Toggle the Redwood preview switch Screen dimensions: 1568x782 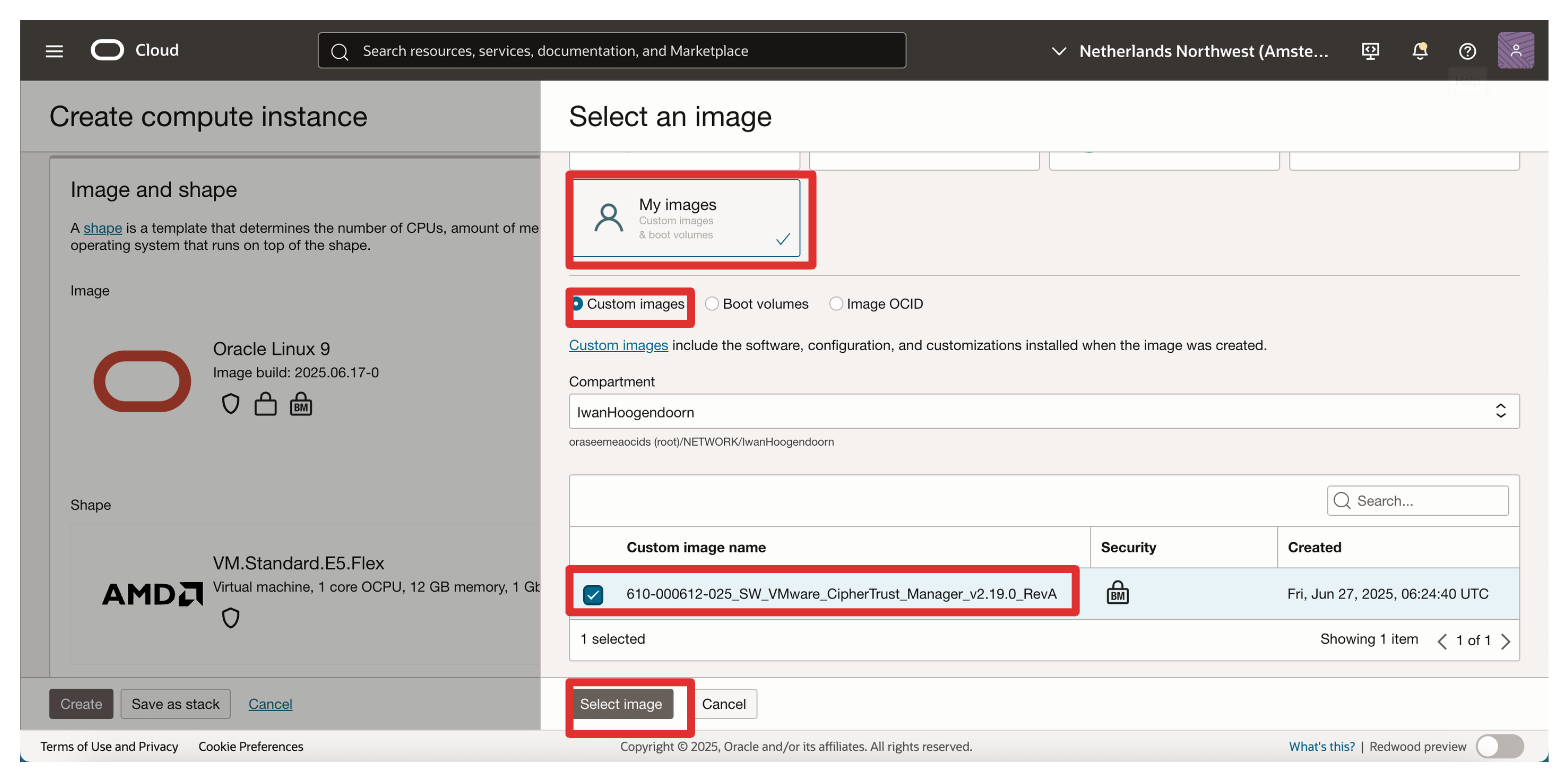pyautogui.click(x=1498, y=746)
